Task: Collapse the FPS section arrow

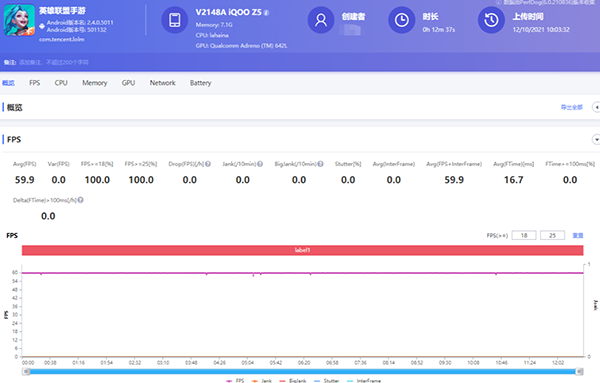Action: (x=596, y=140)
